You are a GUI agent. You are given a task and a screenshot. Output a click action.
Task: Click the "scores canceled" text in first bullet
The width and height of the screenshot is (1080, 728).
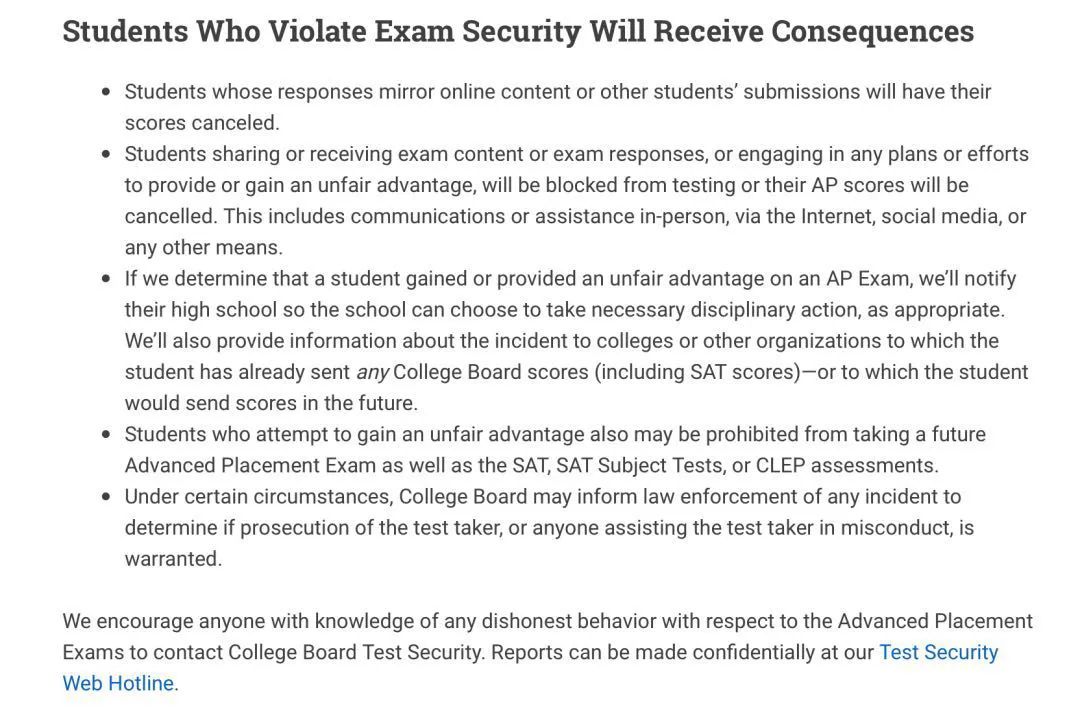202,123
